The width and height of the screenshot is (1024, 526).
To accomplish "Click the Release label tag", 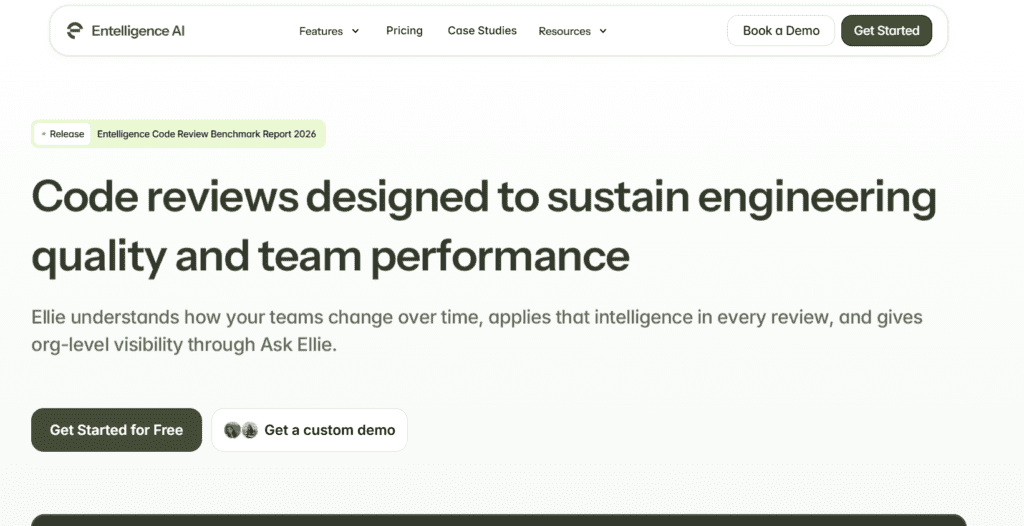I will [x=67, y=134].
